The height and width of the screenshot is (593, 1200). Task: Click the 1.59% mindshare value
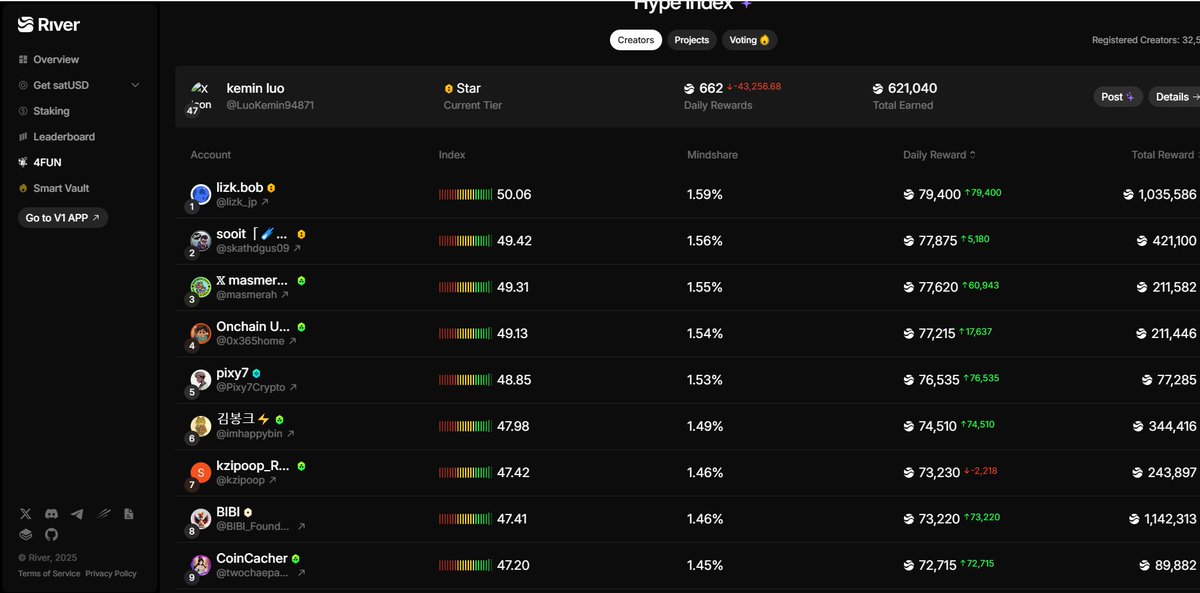coord(704,194)
